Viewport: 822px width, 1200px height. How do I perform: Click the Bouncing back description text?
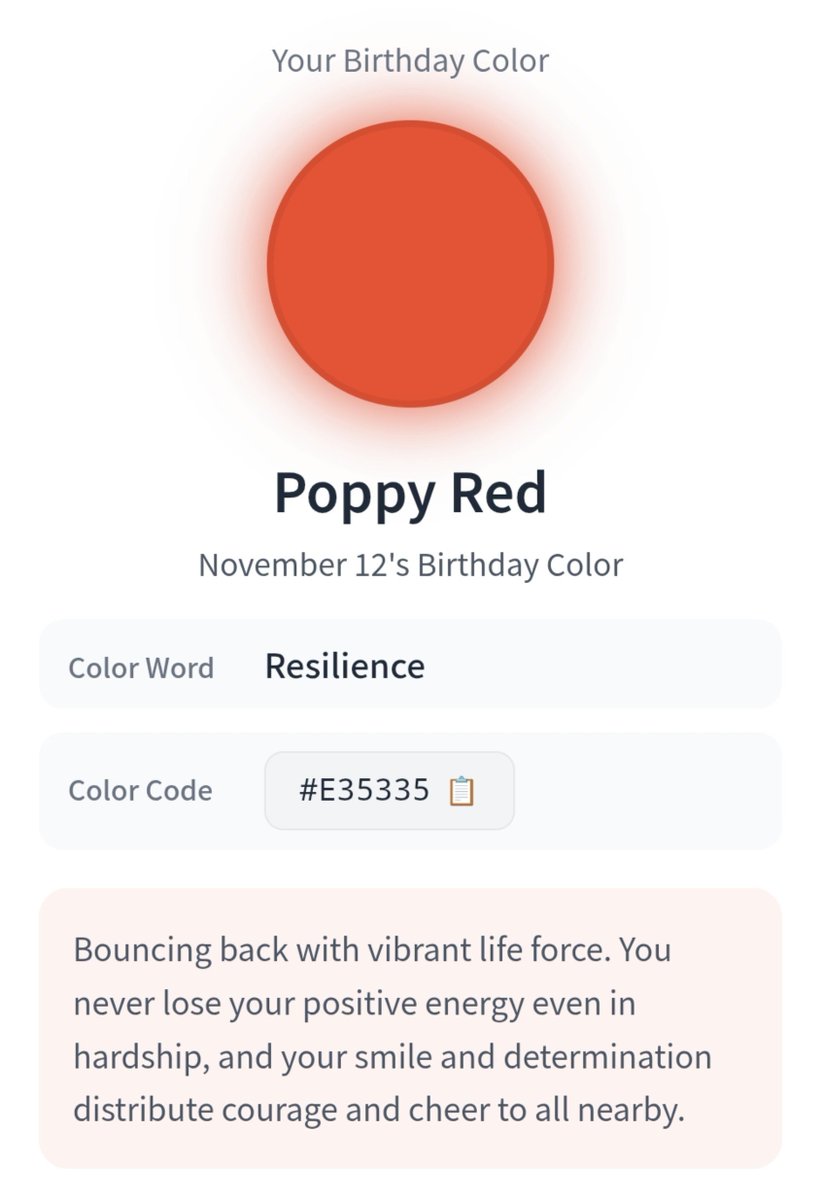click(392, 1030)
